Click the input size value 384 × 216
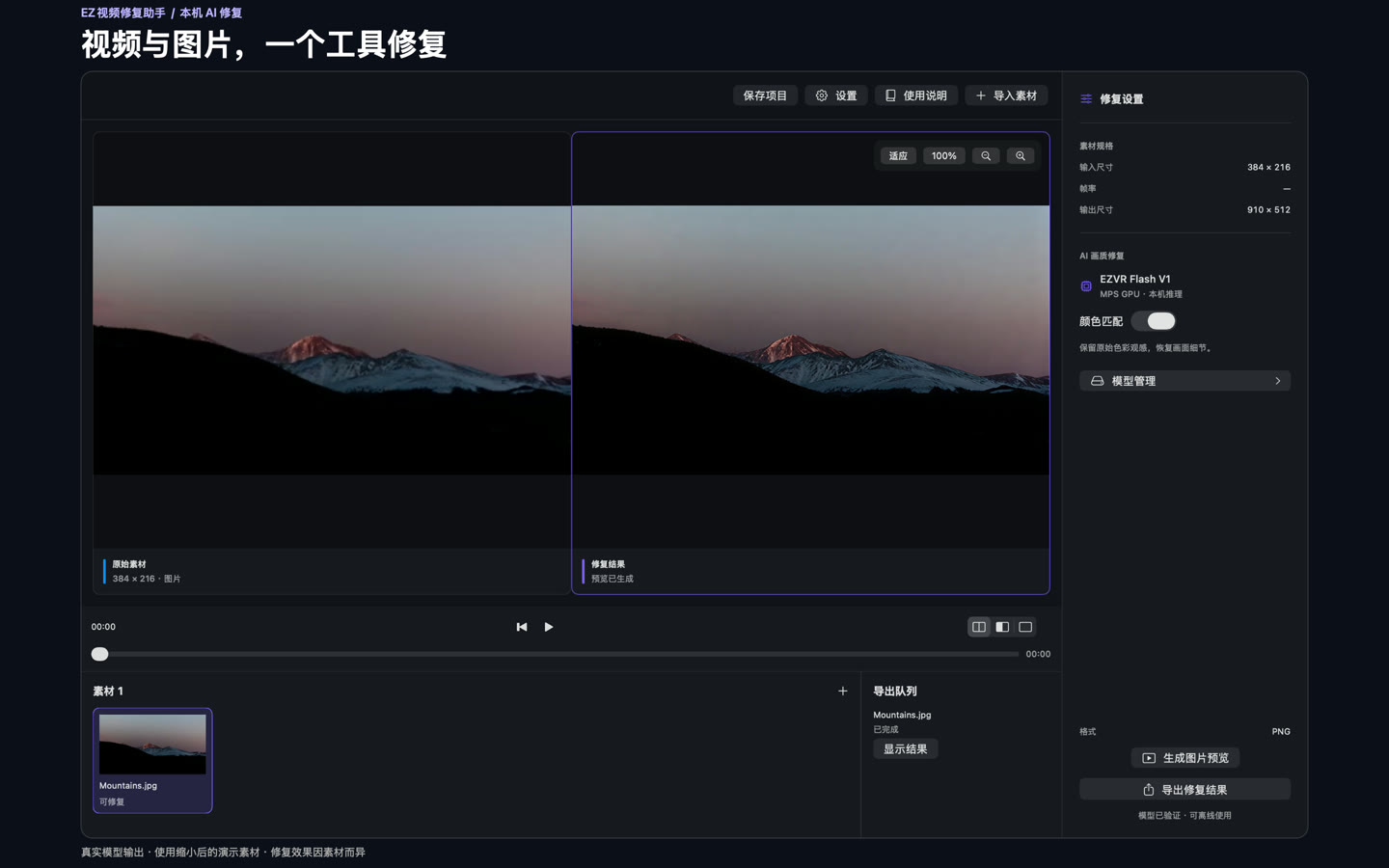Image resolution: width=1389 pixels, height=868 pixels. (1268, 168)
